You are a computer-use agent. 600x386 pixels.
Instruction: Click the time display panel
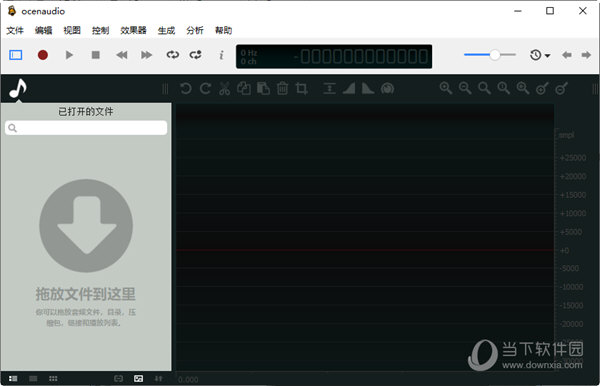(x=334, y=57)
